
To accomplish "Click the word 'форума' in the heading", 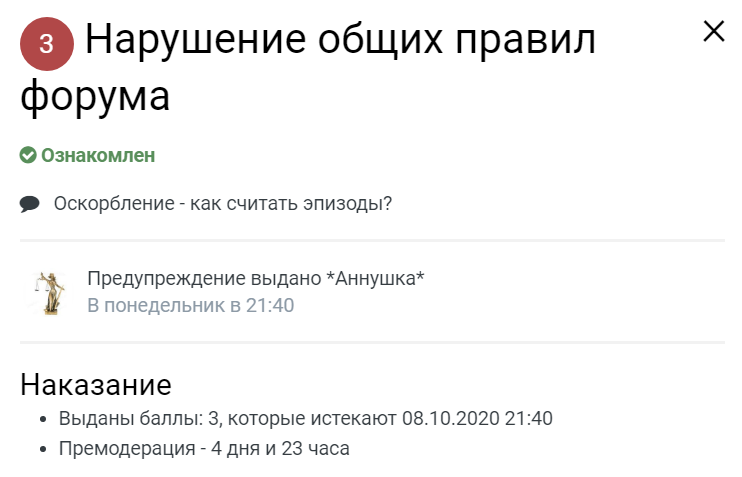I will click(95, 97).
